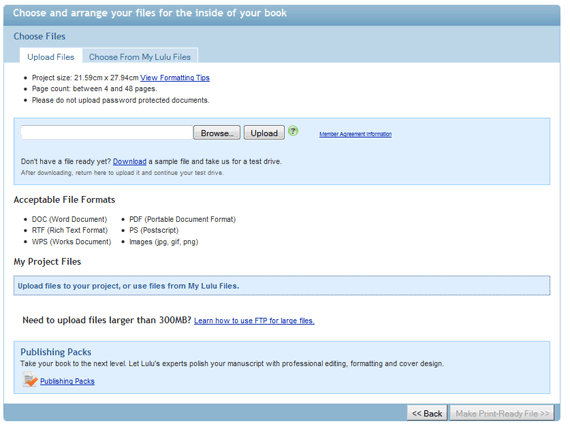Click the My Project Files upload message box
The image size is (570, 426).
(282, 286)
